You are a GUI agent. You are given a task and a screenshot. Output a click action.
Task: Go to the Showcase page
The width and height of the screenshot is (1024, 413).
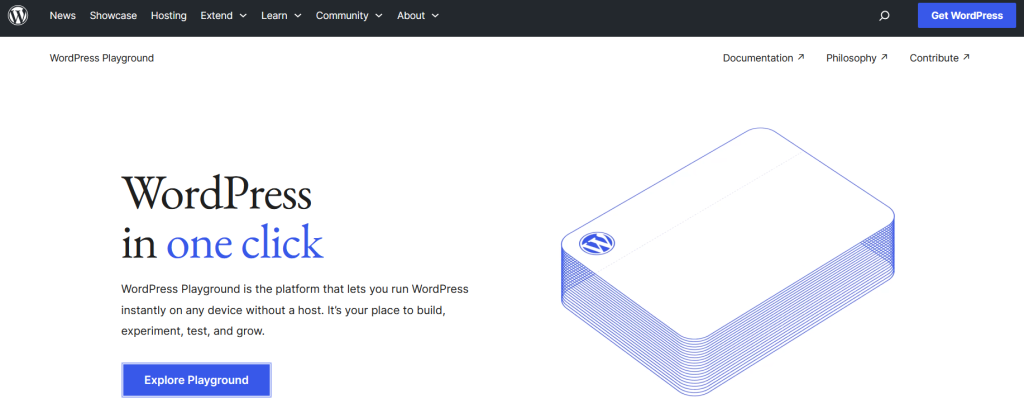coord(113,16)
